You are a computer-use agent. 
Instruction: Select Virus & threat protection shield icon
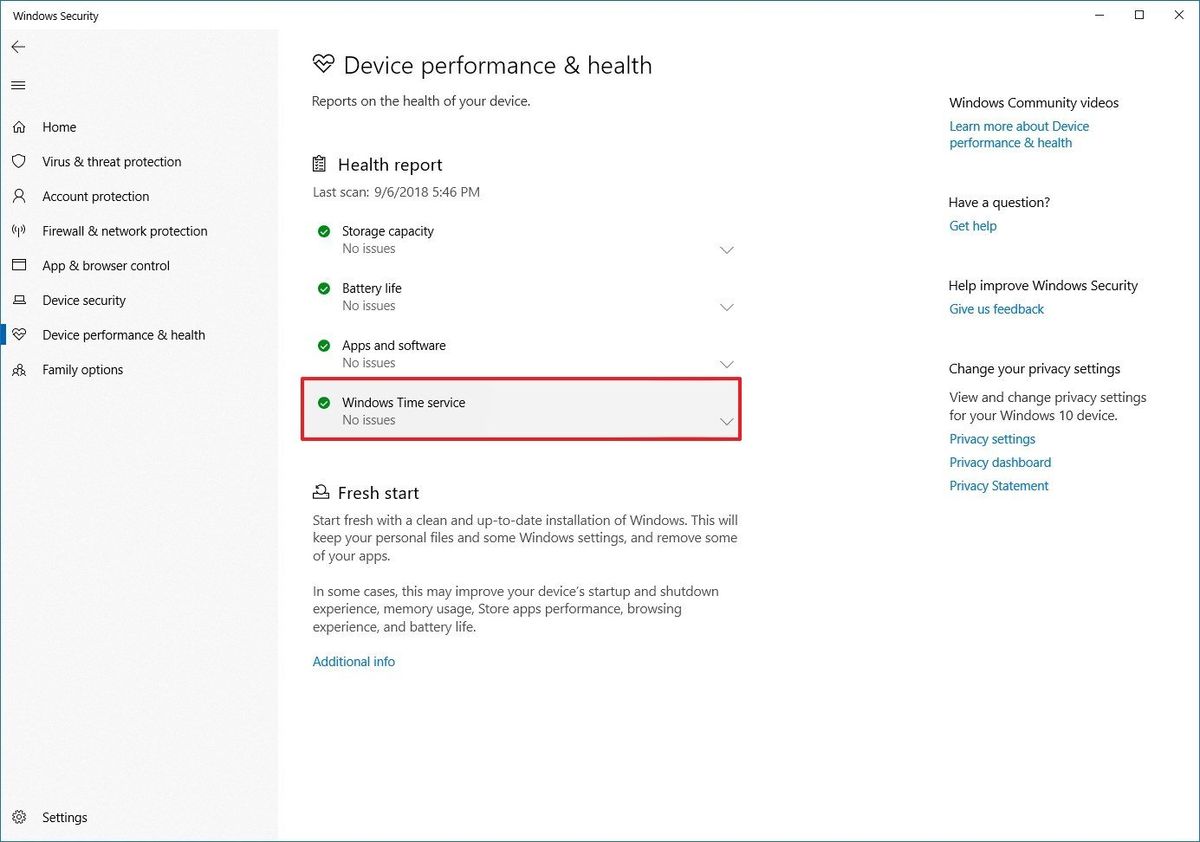click(x=19, y=161)
